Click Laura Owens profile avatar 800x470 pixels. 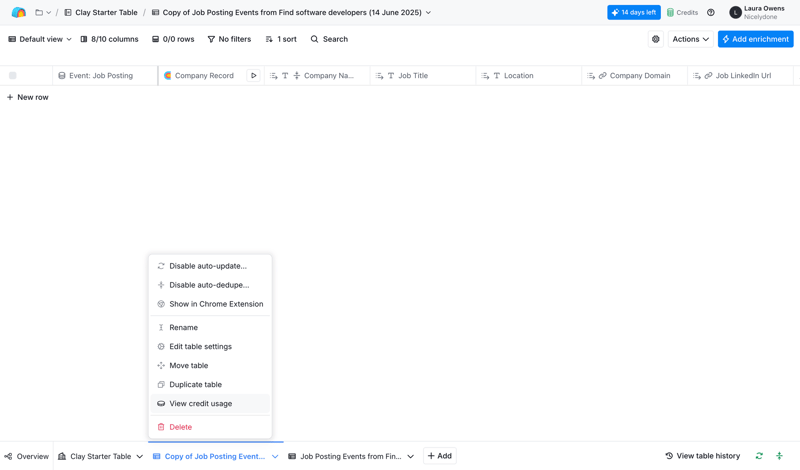(735, 12)
